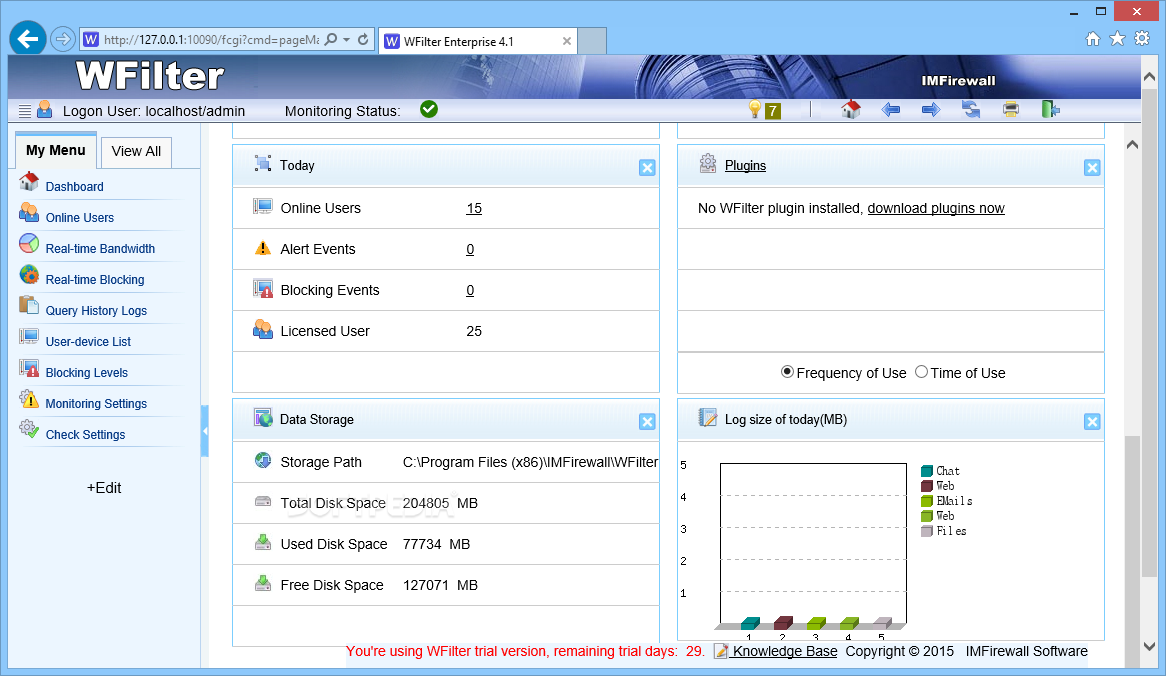Click the blue right arrow forward icon

tap(931, 110)
